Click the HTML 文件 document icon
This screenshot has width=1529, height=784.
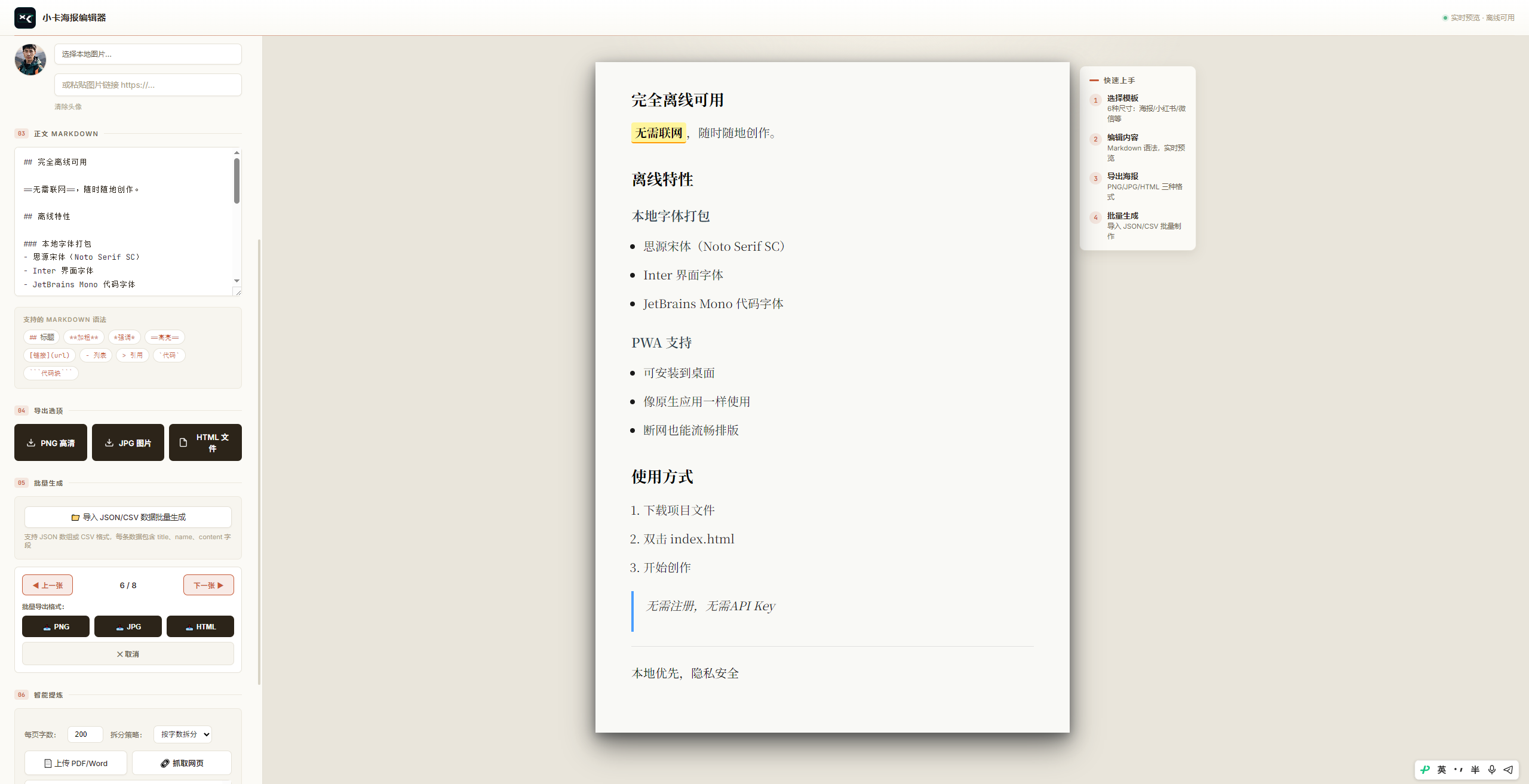[183, 442]
